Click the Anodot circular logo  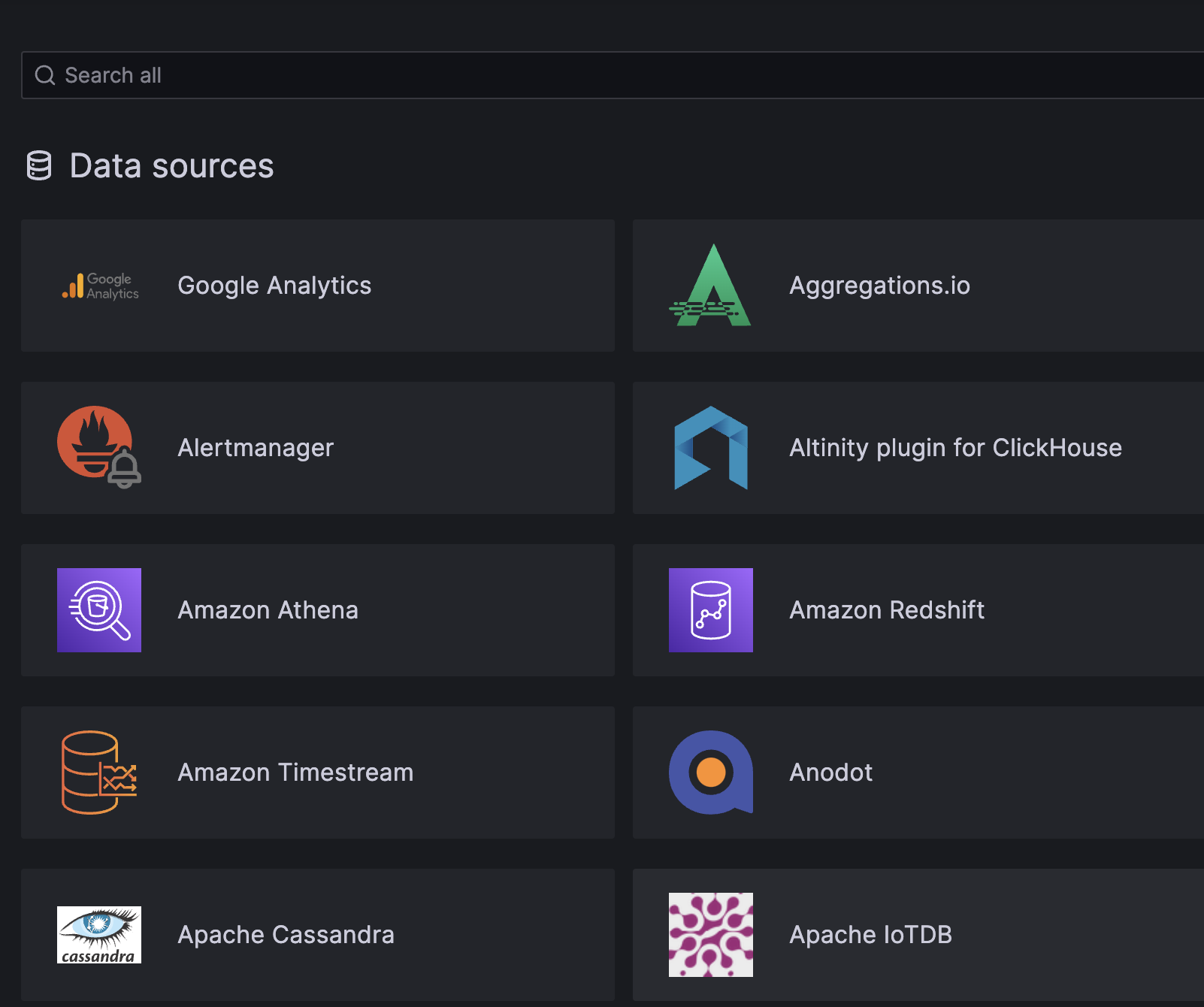coord(711,773)
